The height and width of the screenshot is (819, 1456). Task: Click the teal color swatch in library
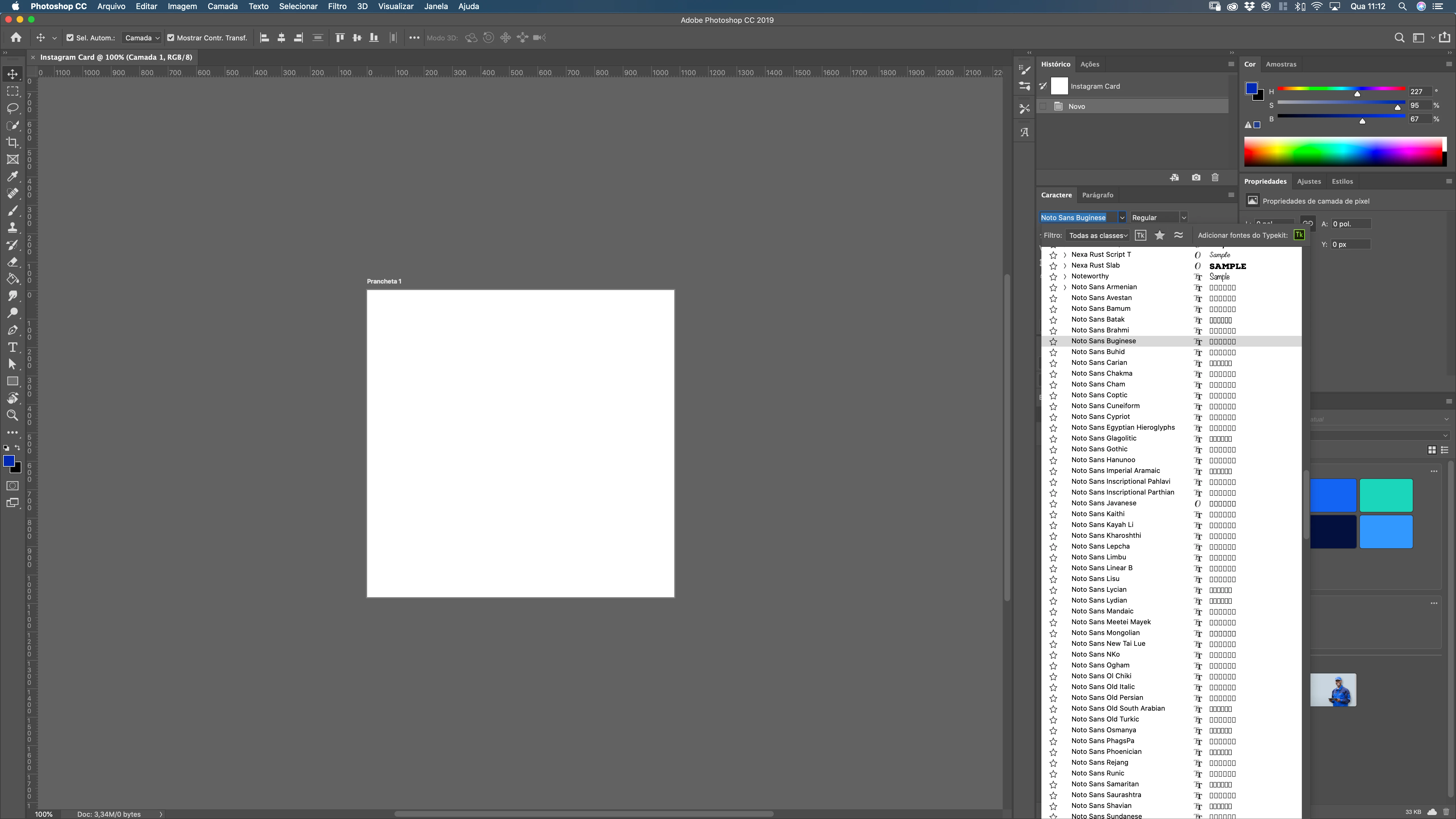(x=1385, y=495)
